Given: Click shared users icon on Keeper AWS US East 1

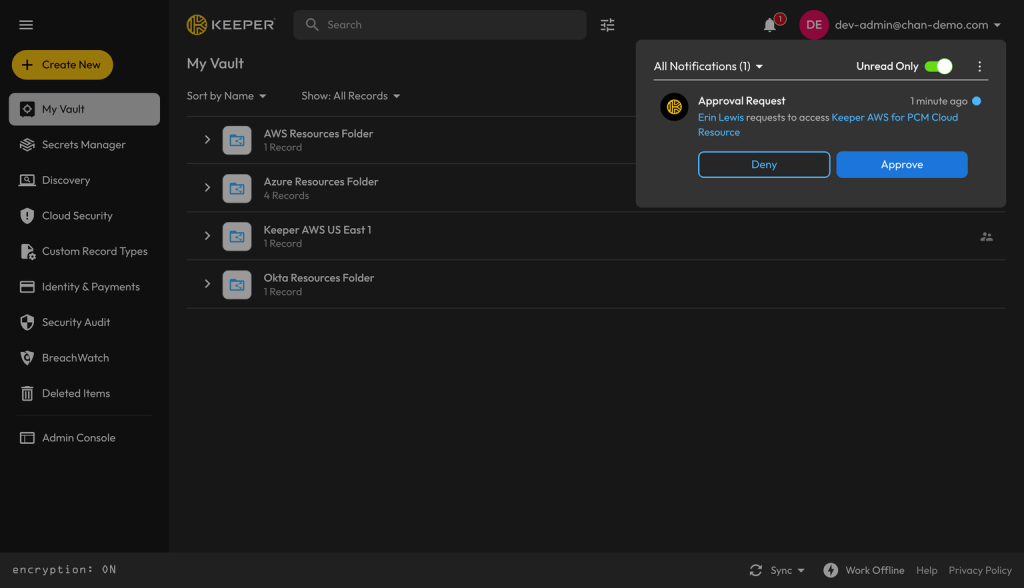Looking at the screenshot, I should click(986, 237).
